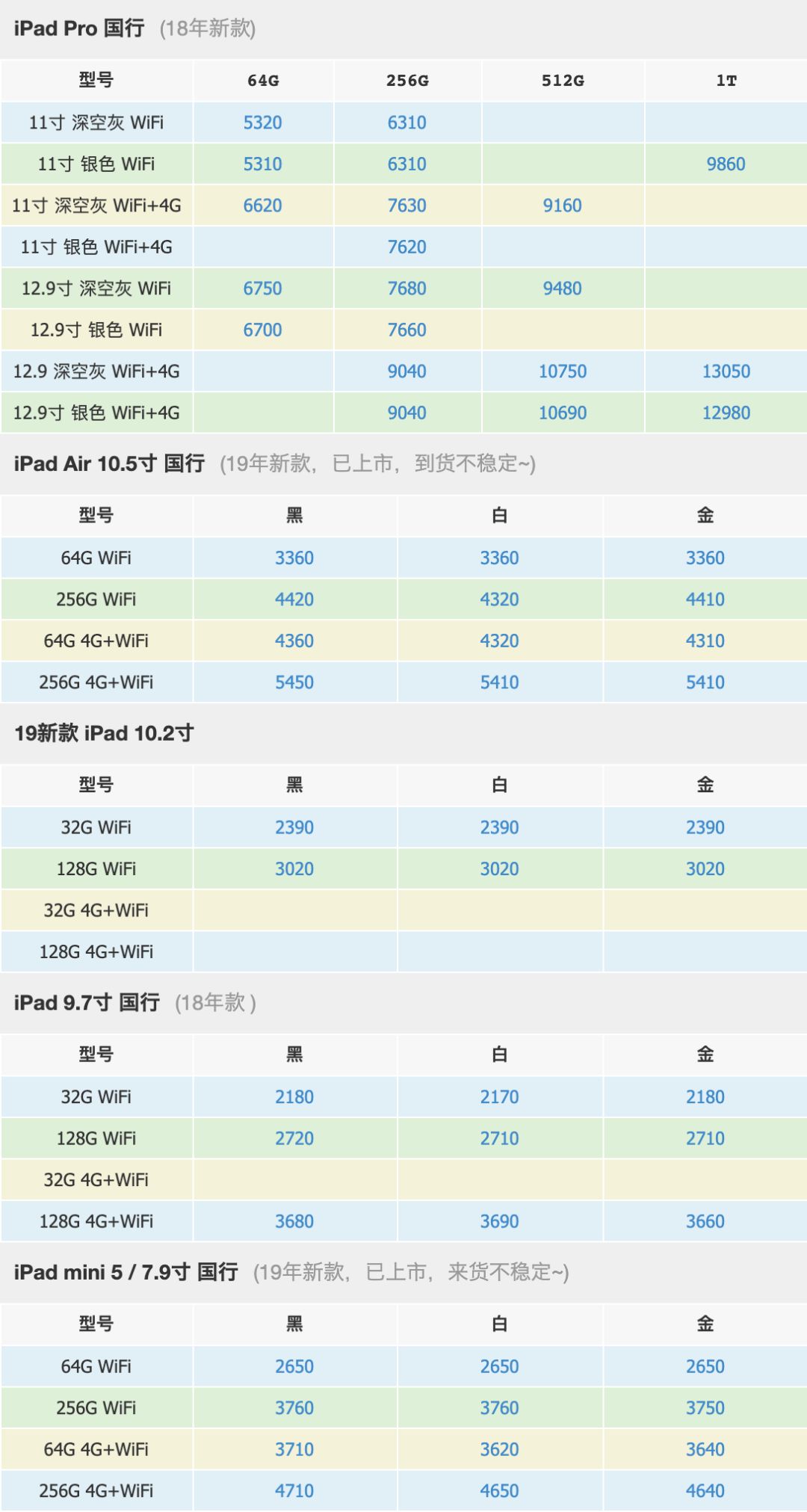The image size is (807, 1512).
Task: Click price 9160 in the 512G column
Action: 563,206
